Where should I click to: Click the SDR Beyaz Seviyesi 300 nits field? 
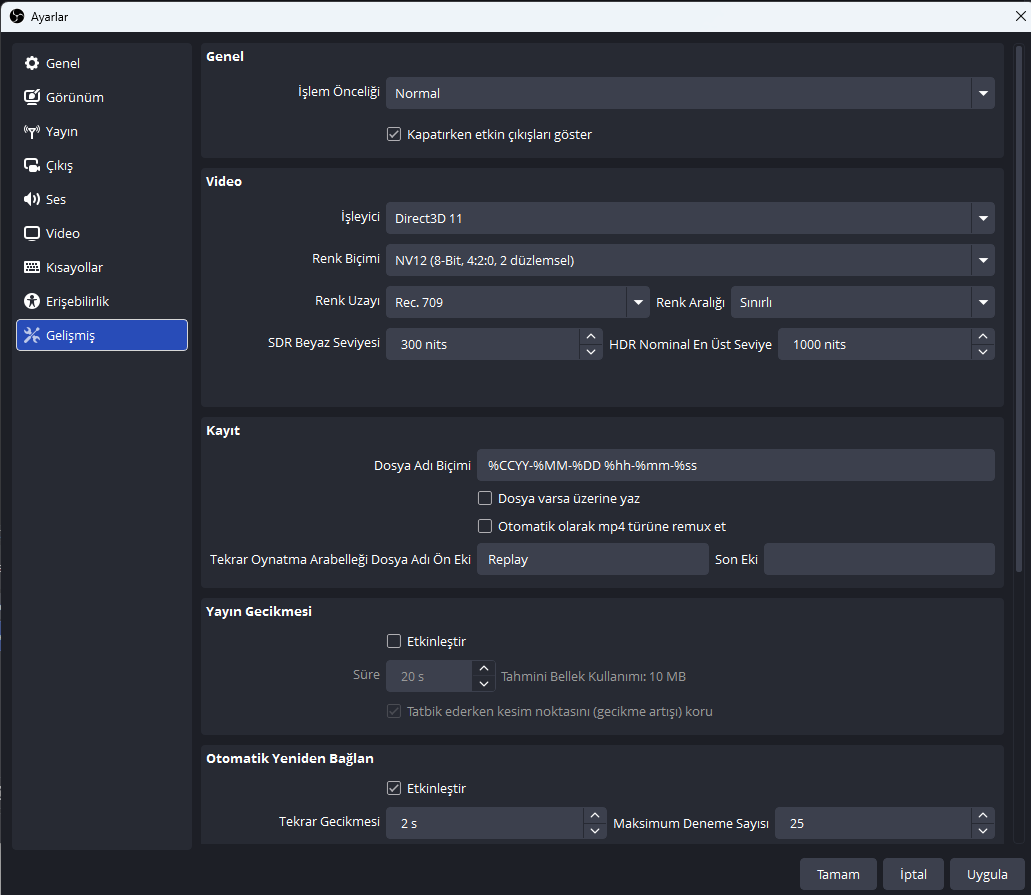pos(483,345)
